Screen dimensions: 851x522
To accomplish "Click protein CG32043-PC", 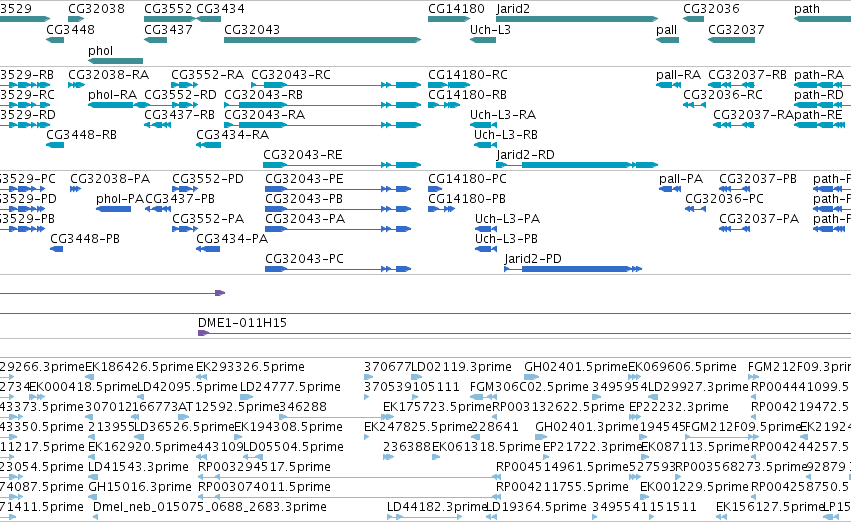I will (x=304, y=259).
